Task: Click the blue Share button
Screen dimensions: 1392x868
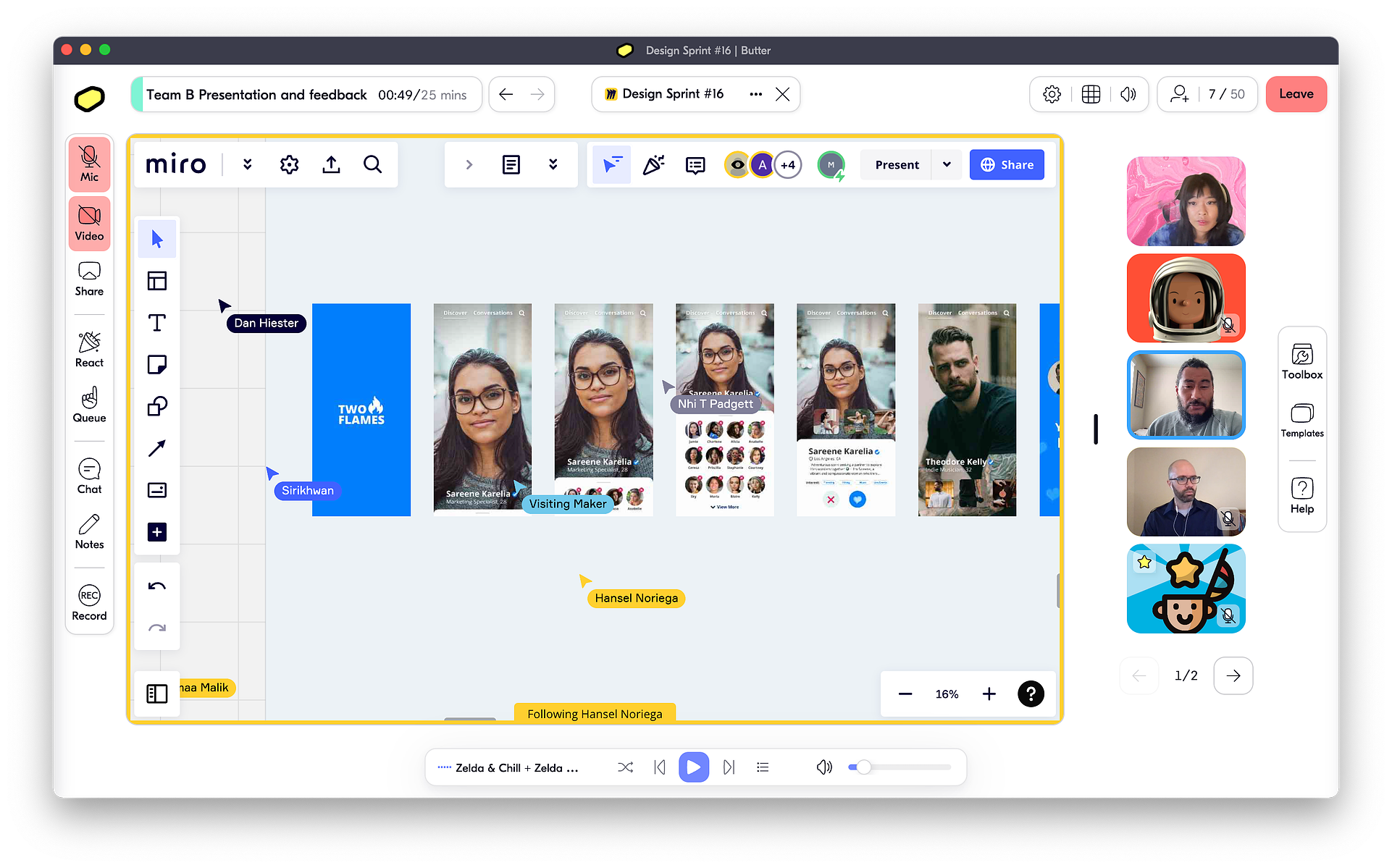Action: 1007,164
